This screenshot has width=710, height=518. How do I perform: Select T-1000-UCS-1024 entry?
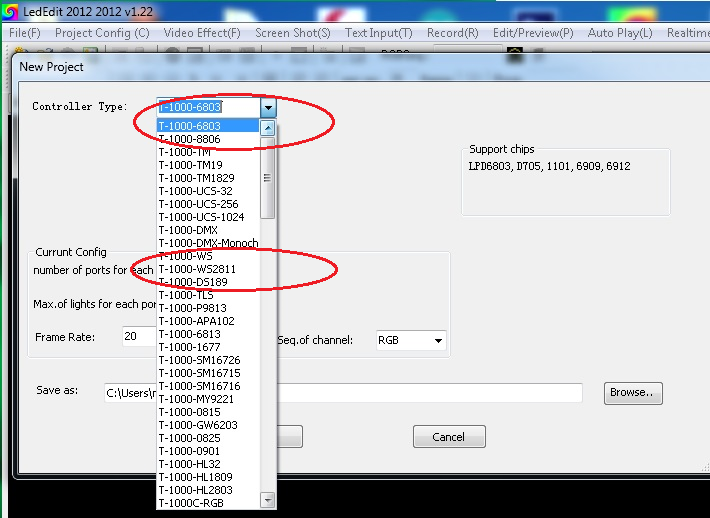click(x=208, y=217)
